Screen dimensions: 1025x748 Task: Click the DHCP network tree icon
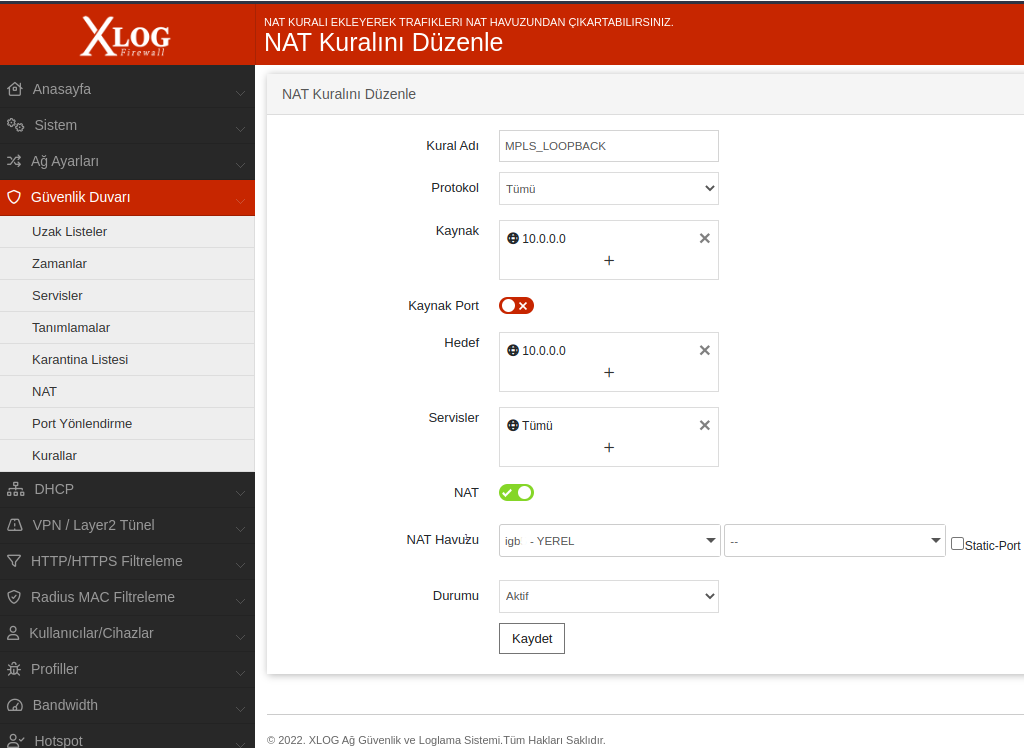click(x=15, y=489)
